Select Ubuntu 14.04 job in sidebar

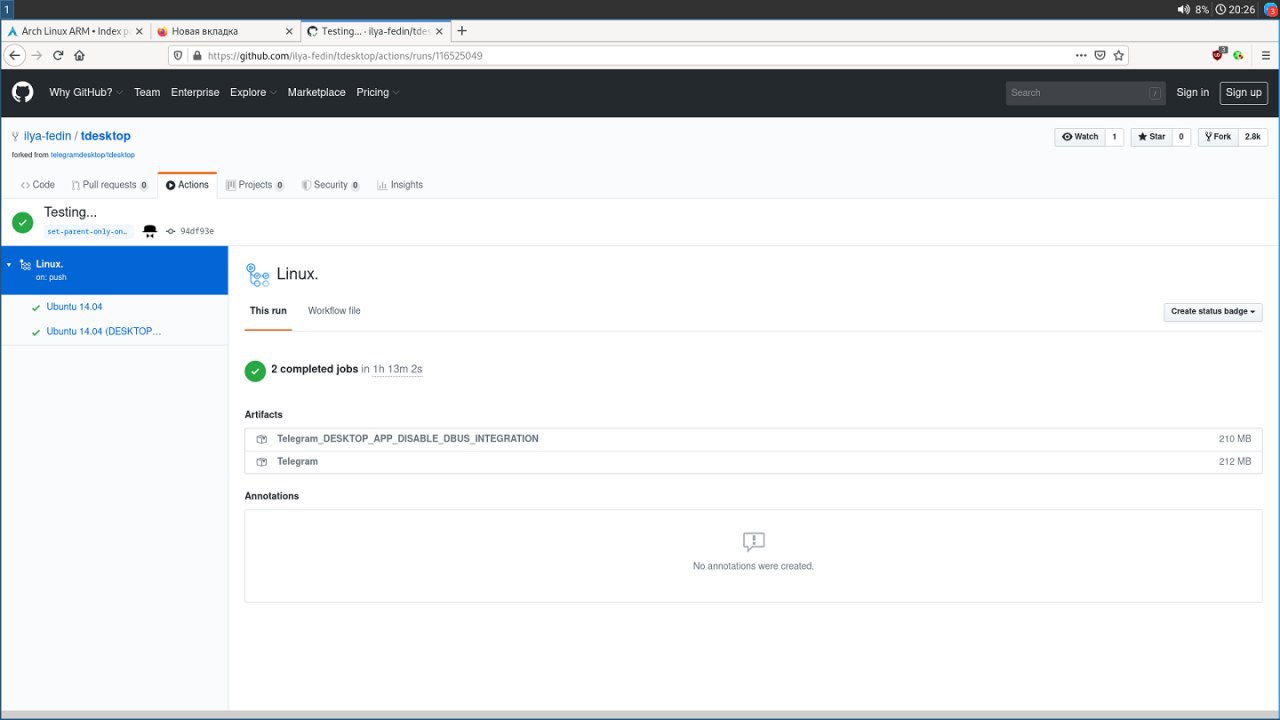(74, 307)
